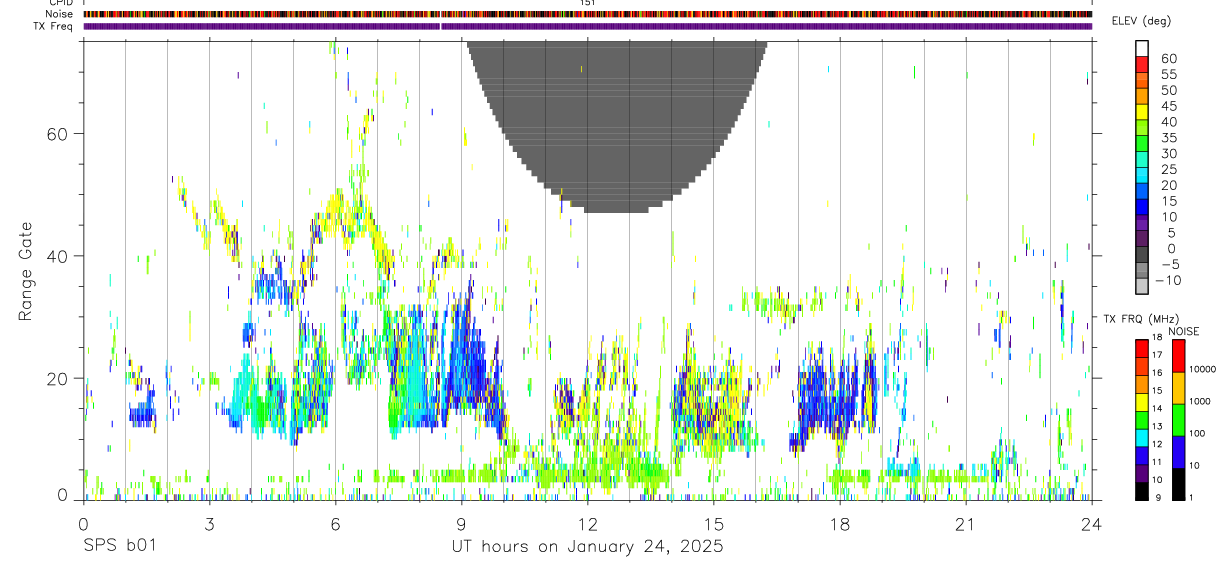1228x567 pixels.
Task: Pick the purple 10–11 MHz TX FRQ swatch
Action: (x=1142, y=473)
